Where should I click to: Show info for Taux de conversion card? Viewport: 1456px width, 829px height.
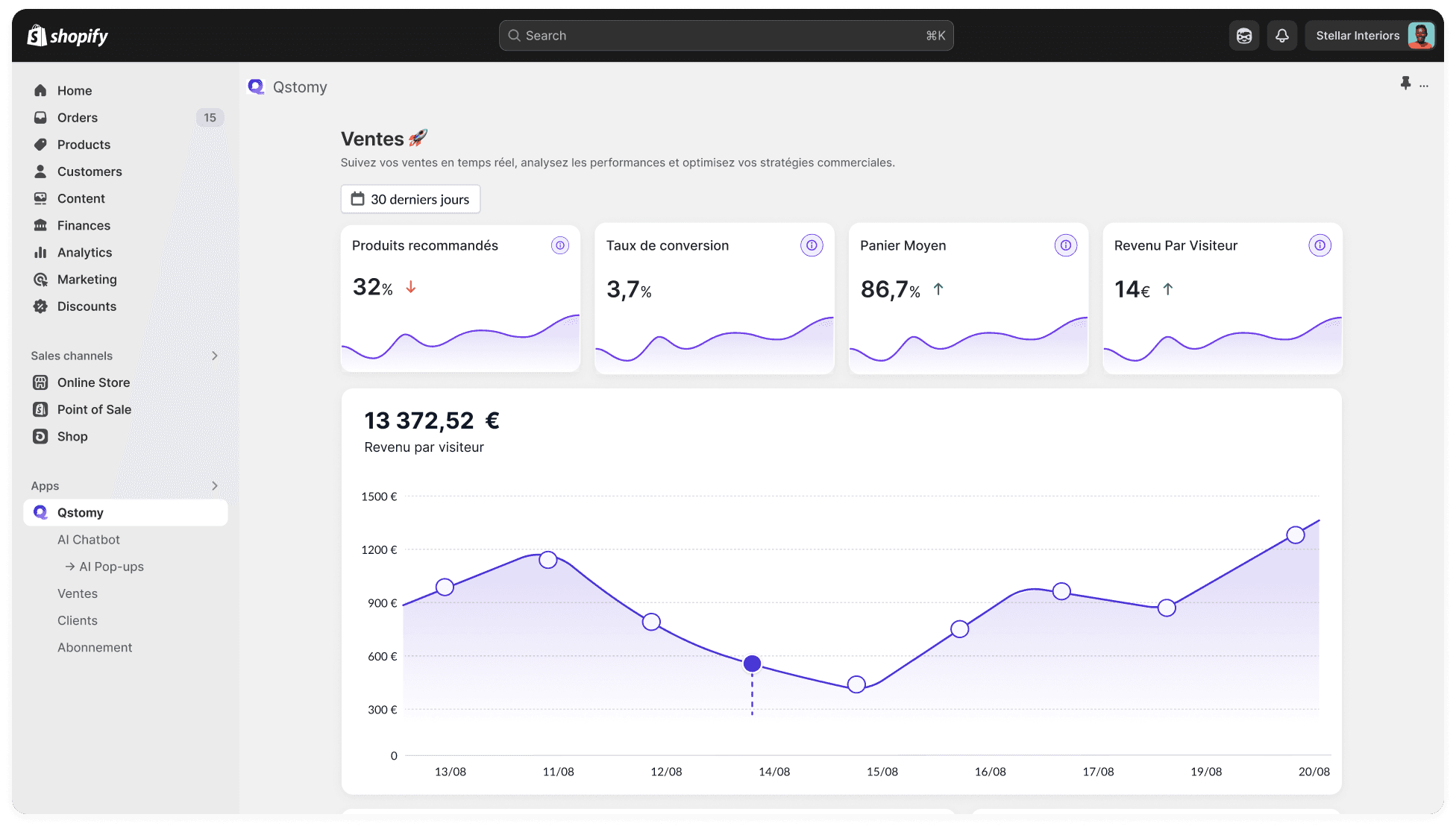pos(812,245)
